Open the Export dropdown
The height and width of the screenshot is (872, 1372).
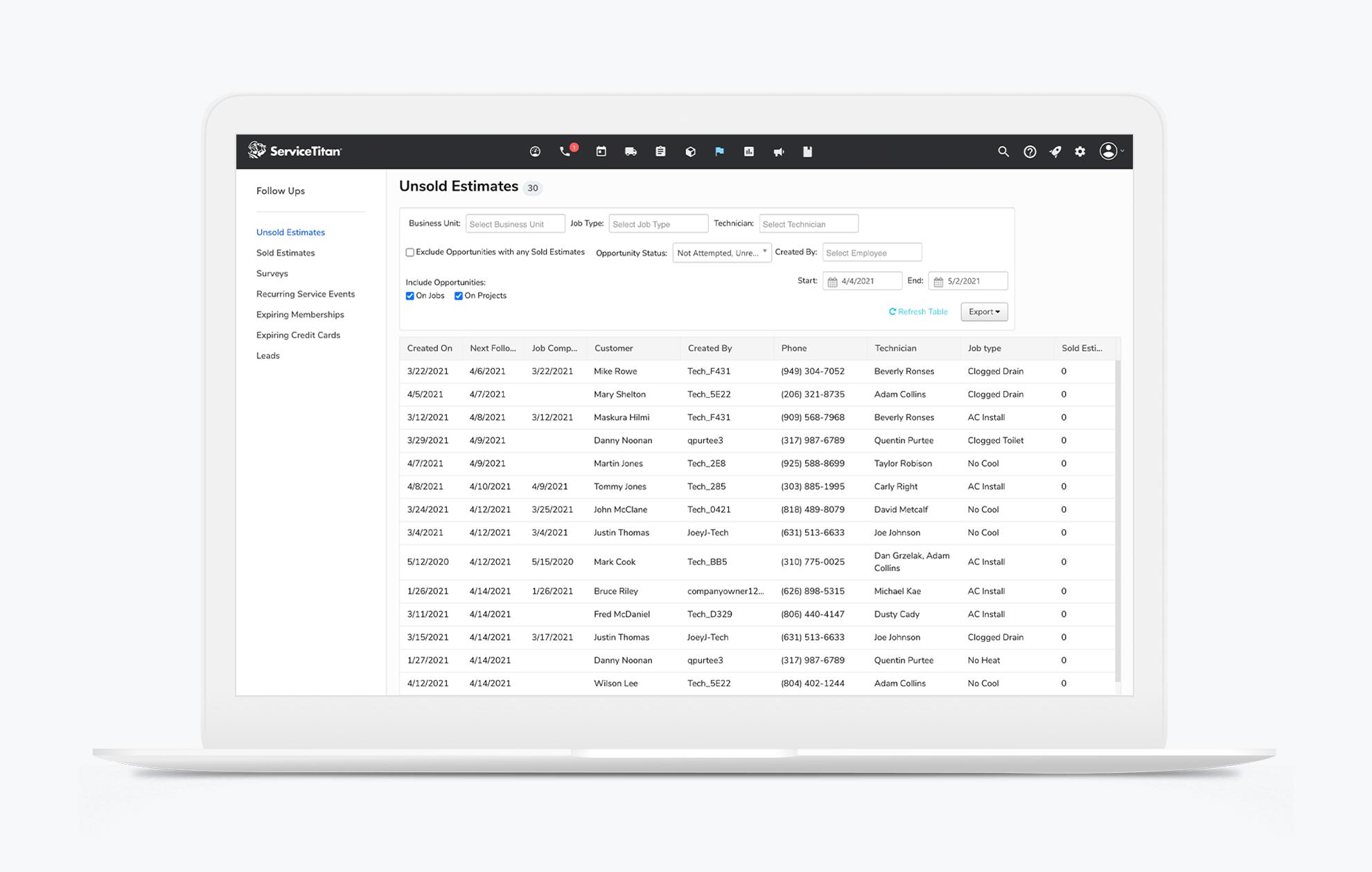[x=984, y=311]
